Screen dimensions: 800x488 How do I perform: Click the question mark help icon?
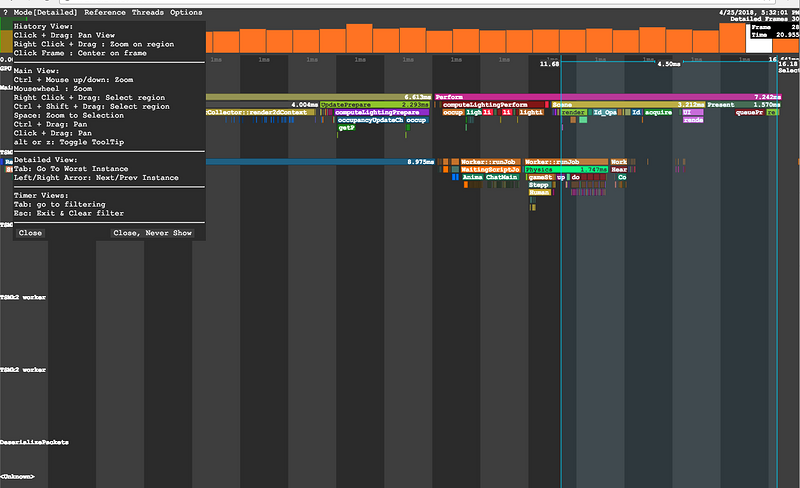[x=6, y=12]
